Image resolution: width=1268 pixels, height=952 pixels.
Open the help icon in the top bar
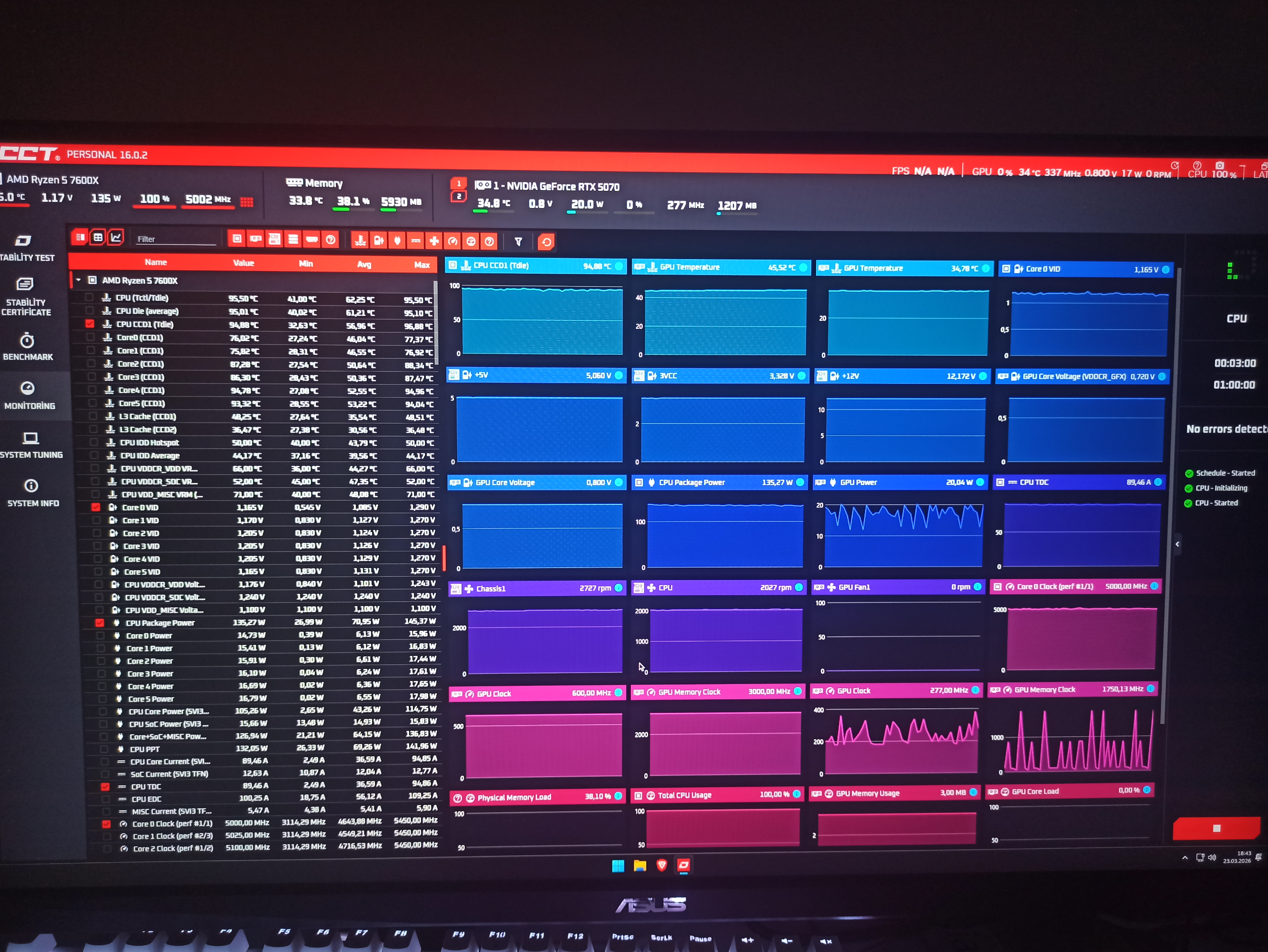pyautogui.click(x=1197, y=165)
